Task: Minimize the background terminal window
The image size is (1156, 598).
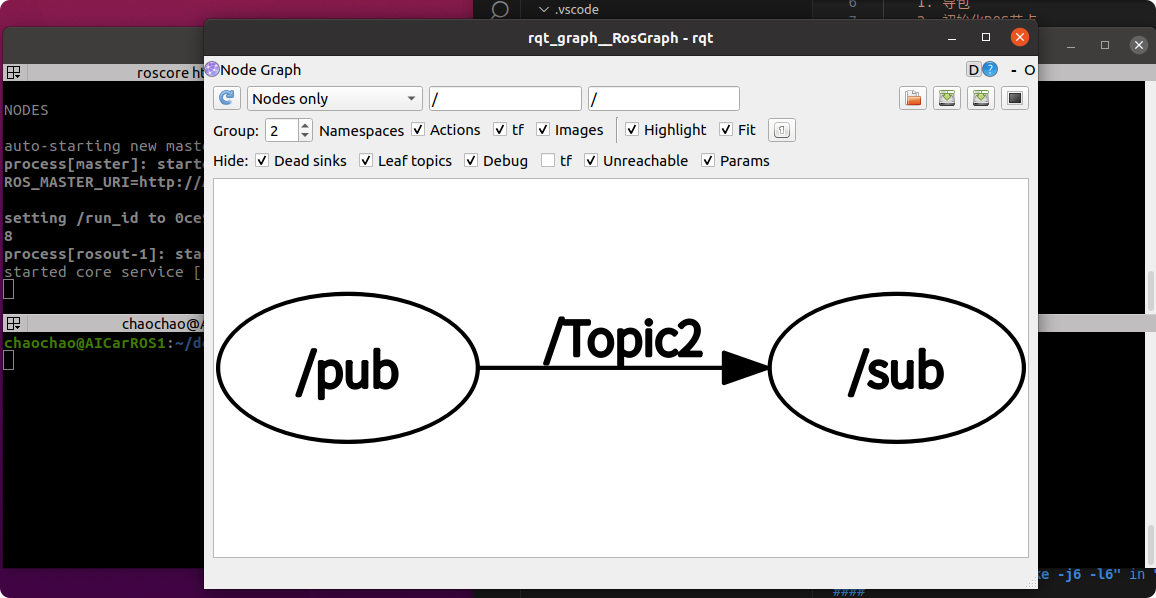Action: 1071,45
